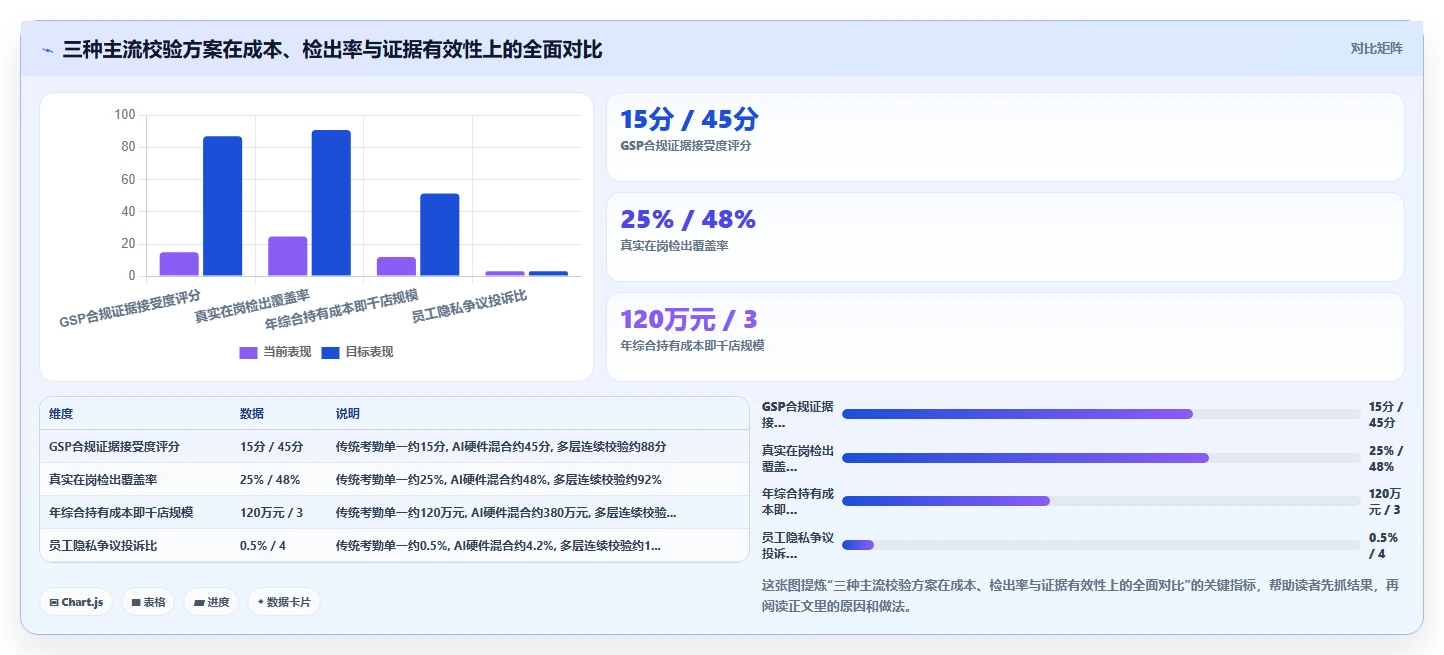Click the y-axis tick value 60
This screenshot has width=1444, height=655.
[128, 180]
